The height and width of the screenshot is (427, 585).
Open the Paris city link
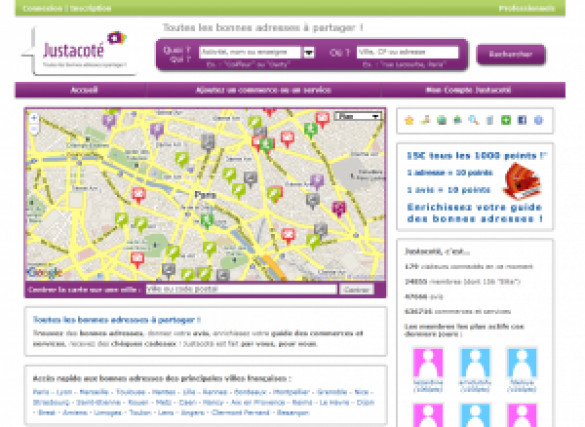click(41, 392)
